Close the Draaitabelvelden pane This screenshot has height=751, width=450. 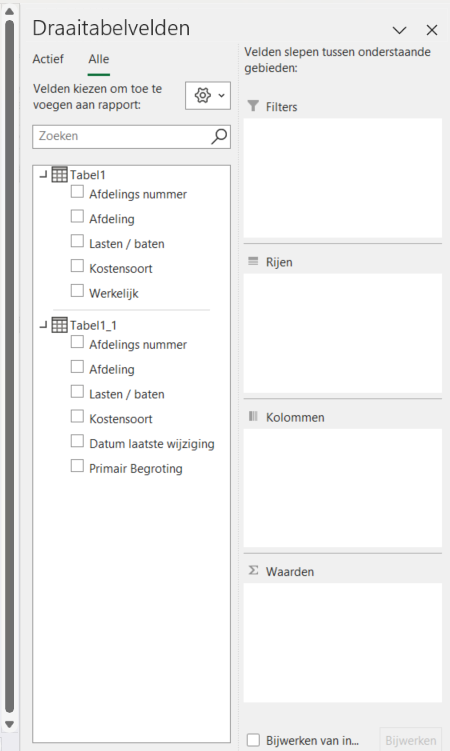(x=432, y=30)
